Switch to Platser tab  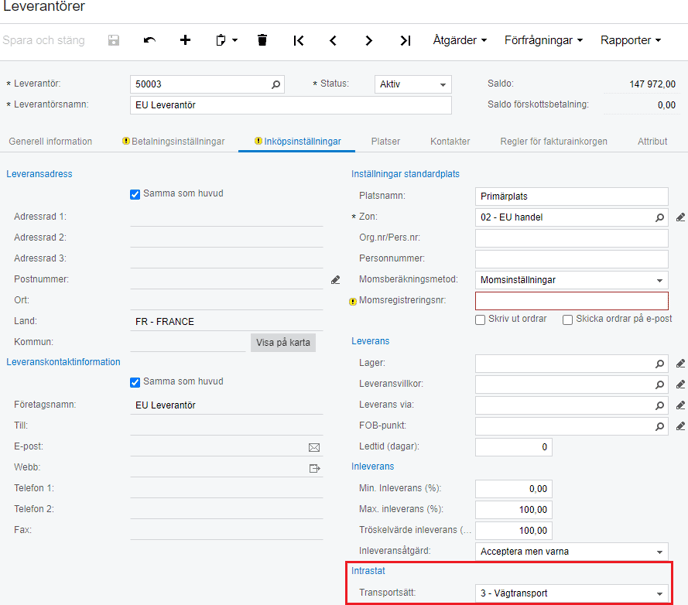(386, 142)
